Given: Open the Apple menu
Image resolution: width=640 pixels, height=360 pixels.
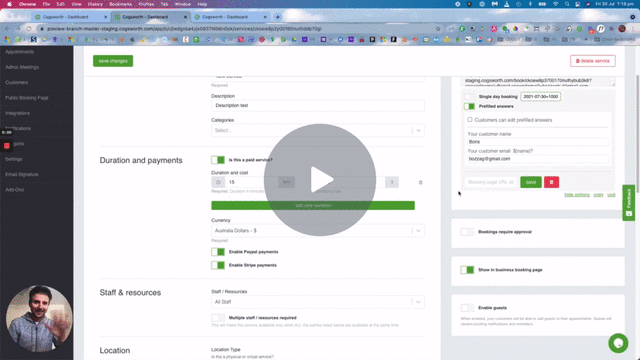Looking at the screenshot, I should point(9,4).
